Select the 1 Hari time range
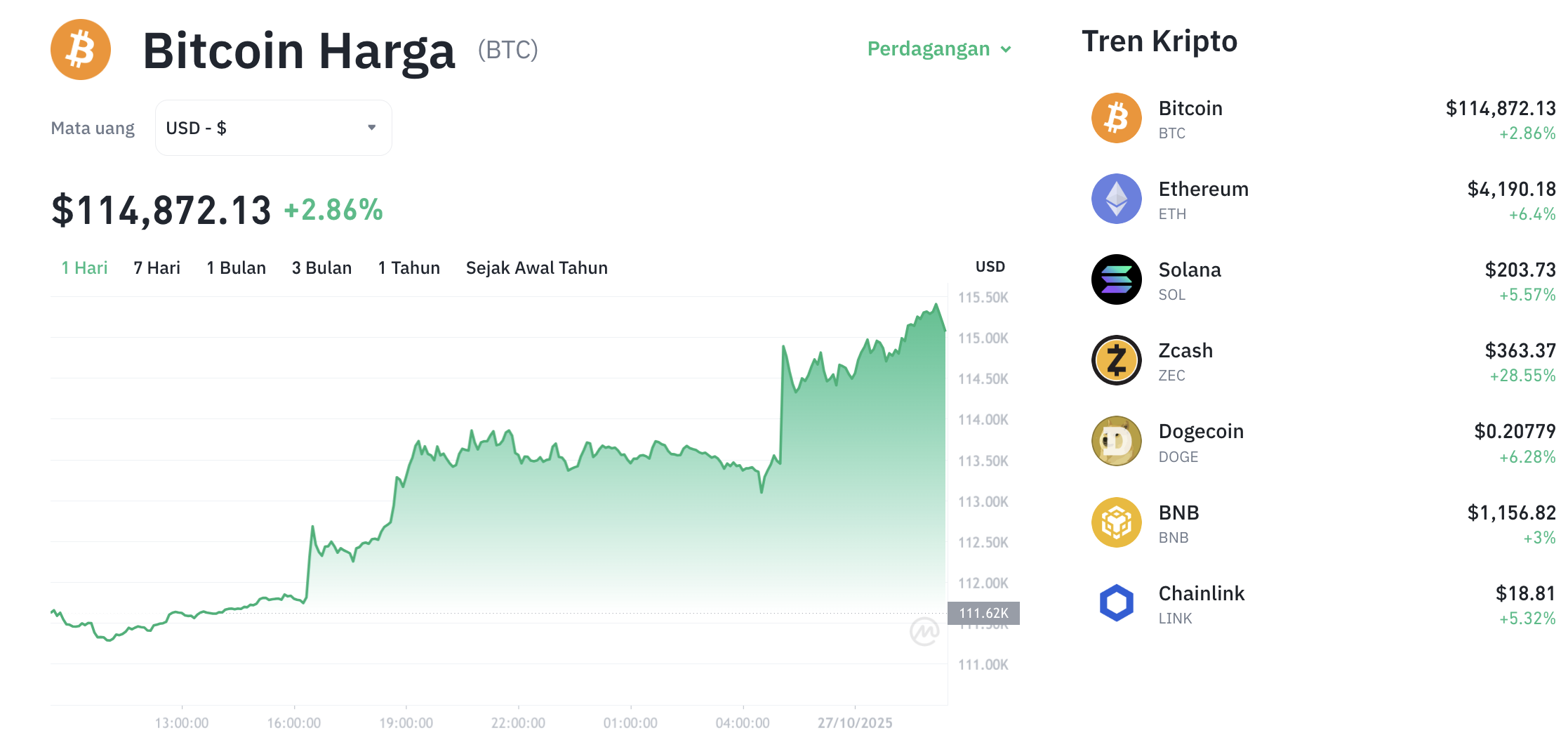Screen dimensions: 1568x733 pos(84,268)
